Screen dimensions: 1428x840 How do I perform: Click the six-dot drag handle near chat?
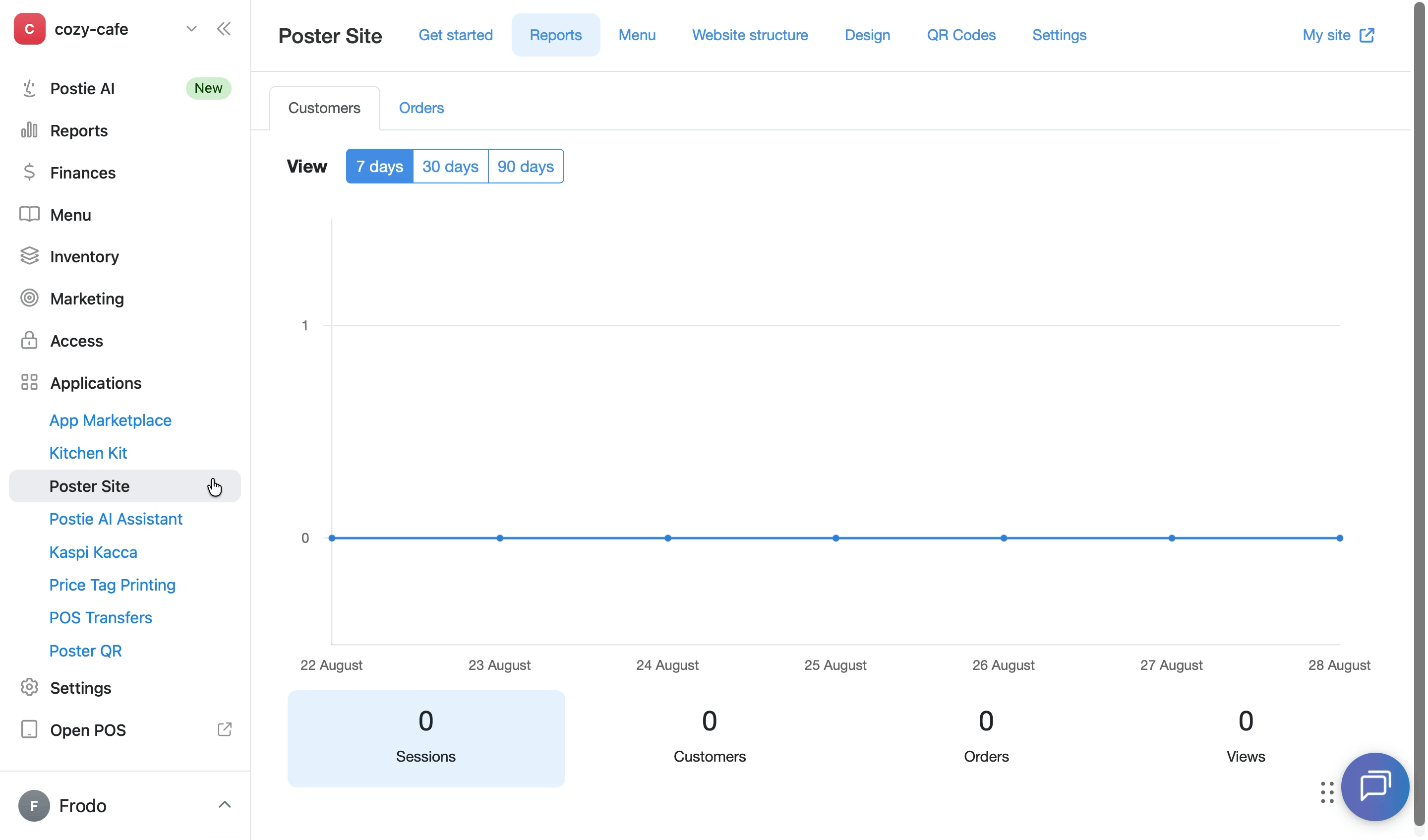1327,793
